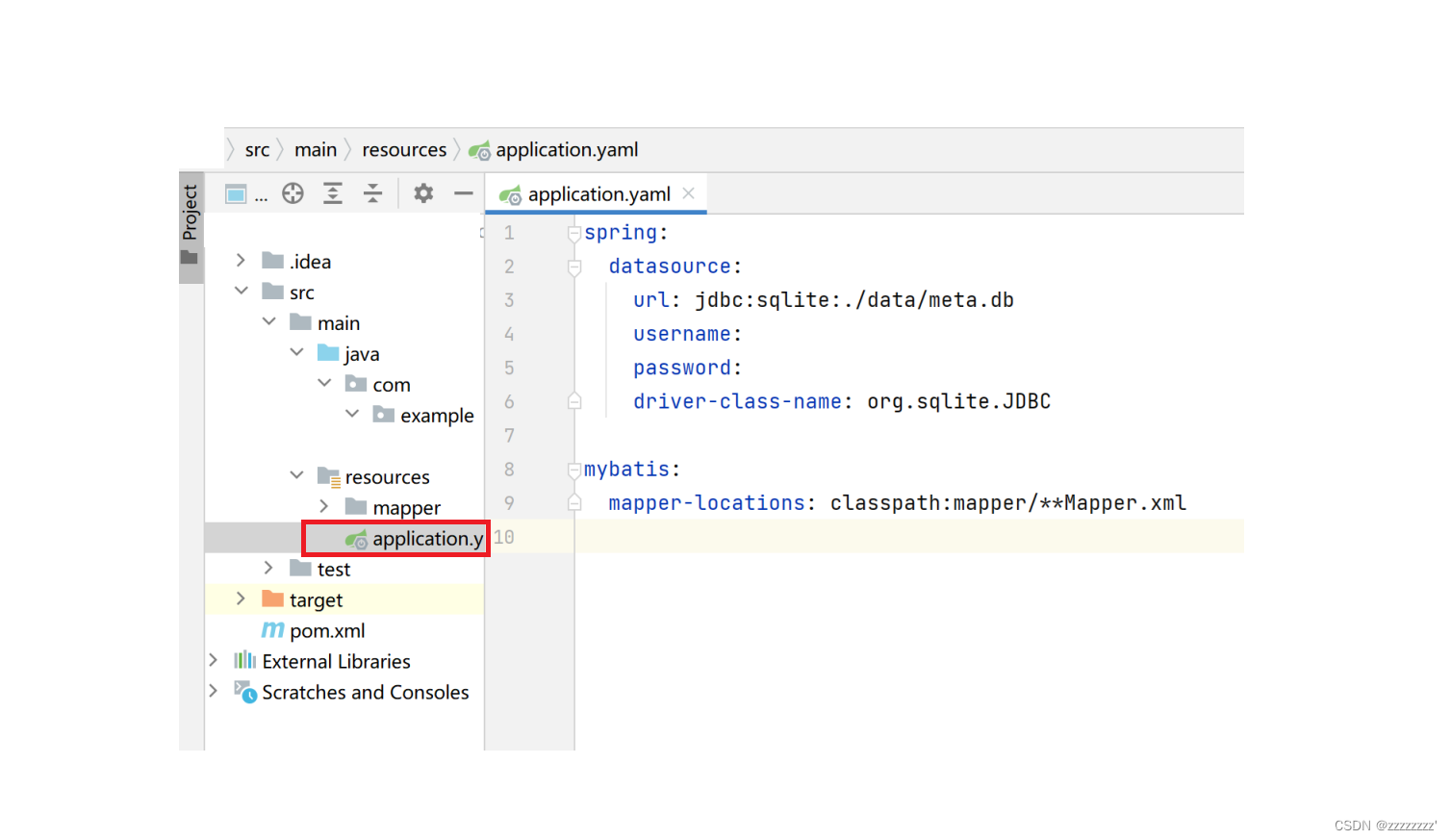
Task: Click the driver-class-name key
Action: tap(737, 401)
